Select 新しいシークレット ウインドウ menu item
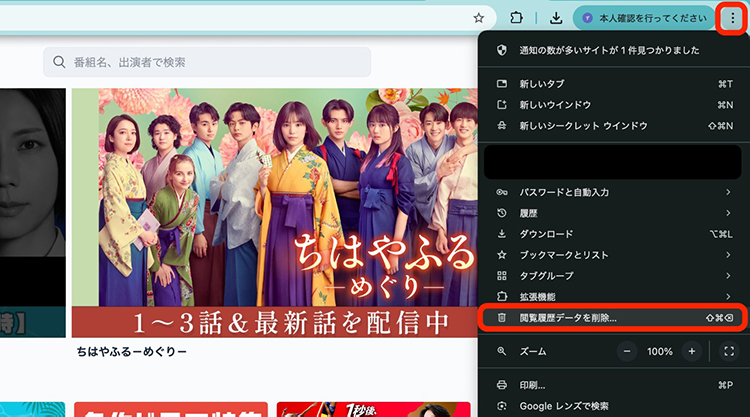The width and height of the screenshot is (750, 417). point(613,126)
